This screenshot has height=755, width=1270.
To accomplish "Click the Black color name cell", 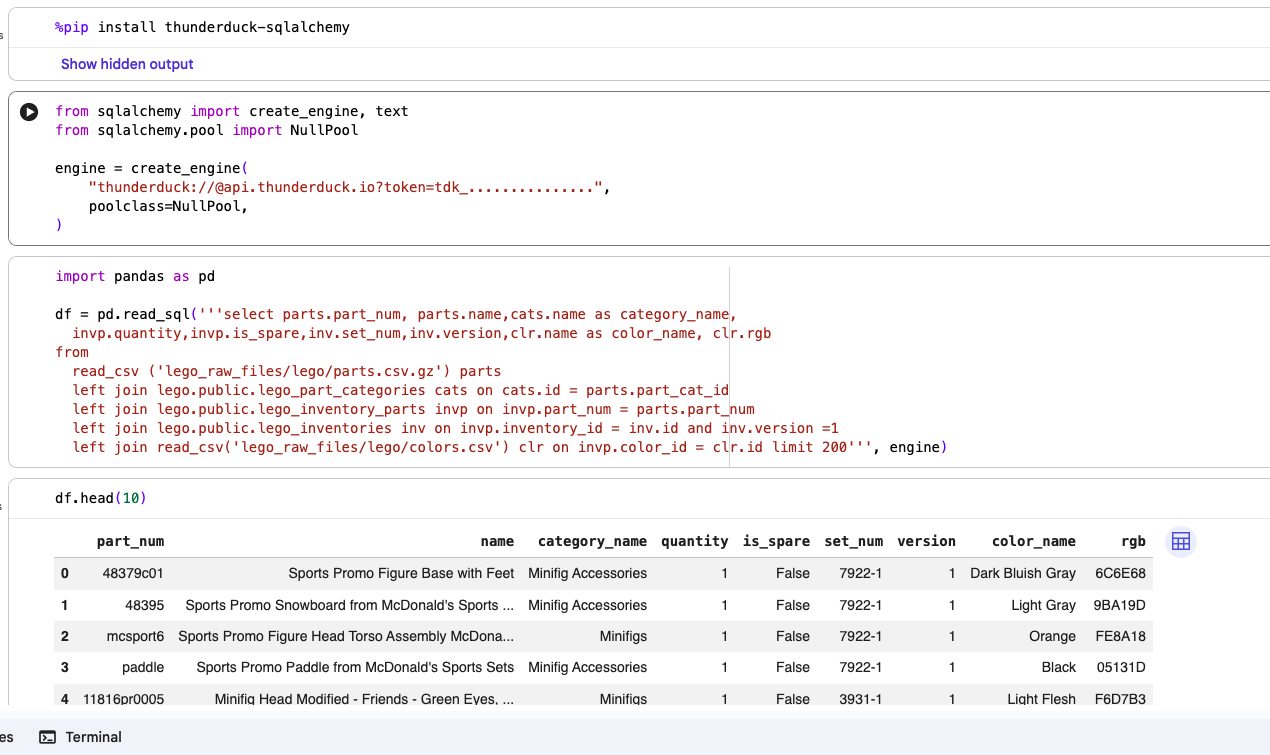I will tap(1058, 667).
